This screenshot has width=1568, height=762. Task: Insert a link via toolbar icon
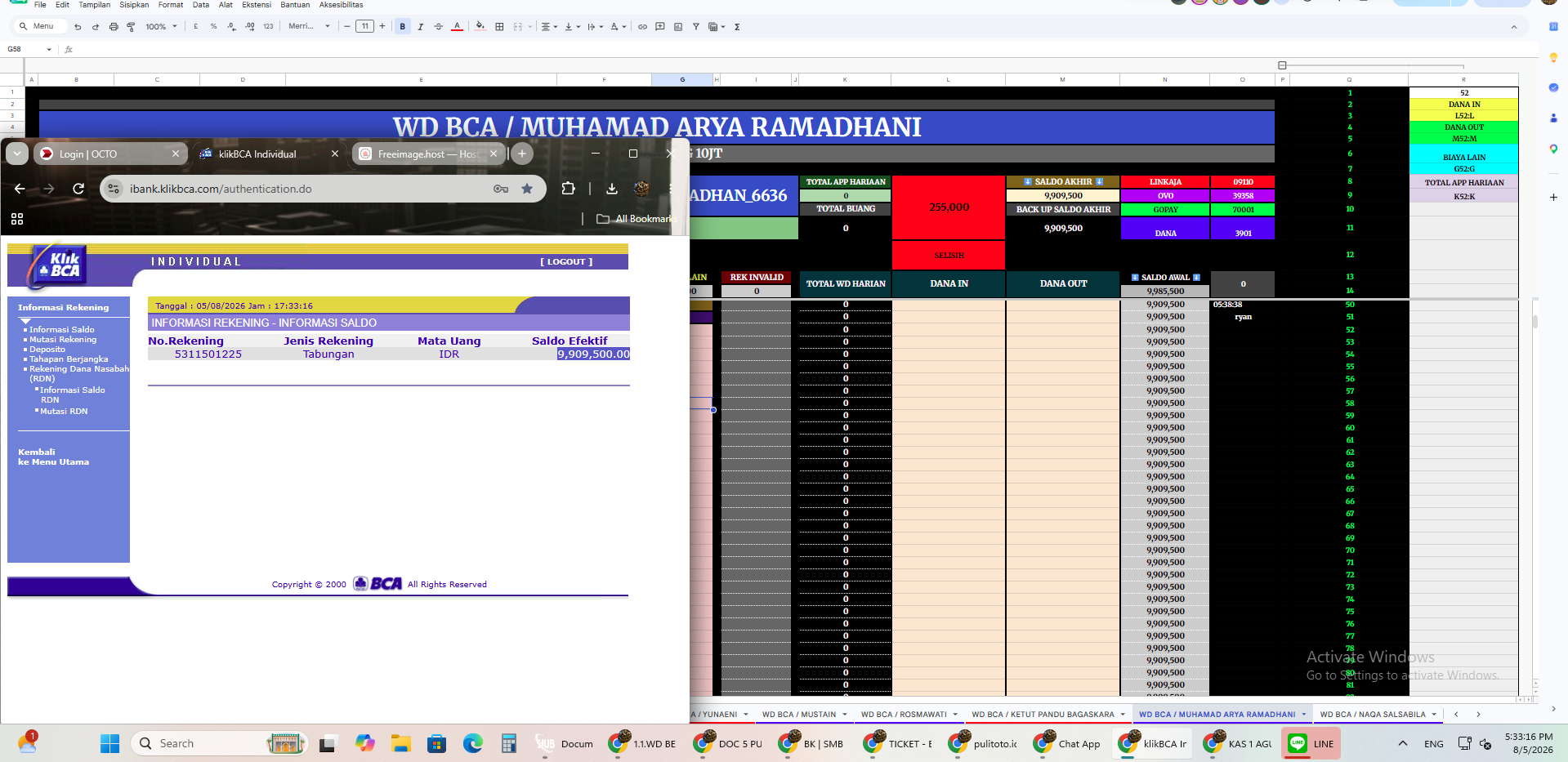(x=642, y=27)
